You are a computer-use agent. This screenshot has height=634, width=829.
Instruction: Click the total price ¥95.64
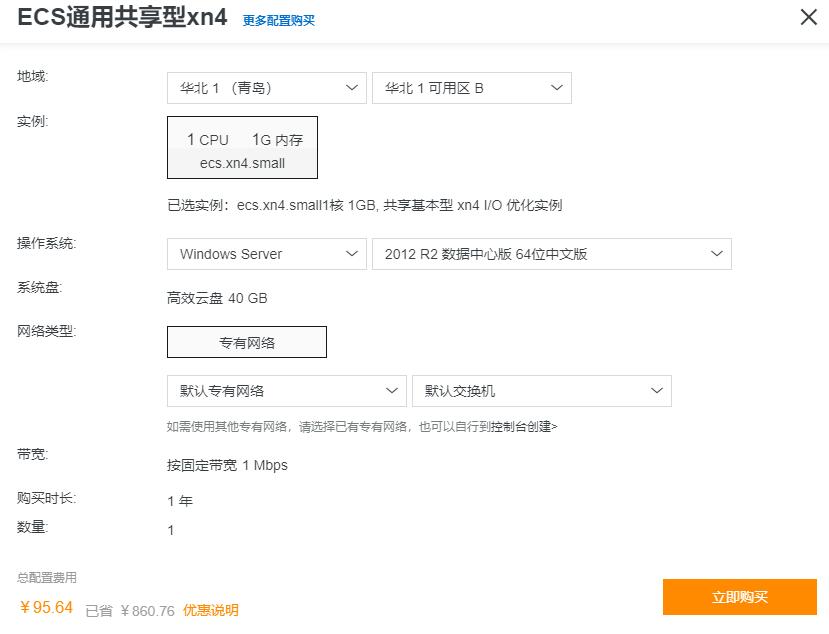(x=44, y=607)
